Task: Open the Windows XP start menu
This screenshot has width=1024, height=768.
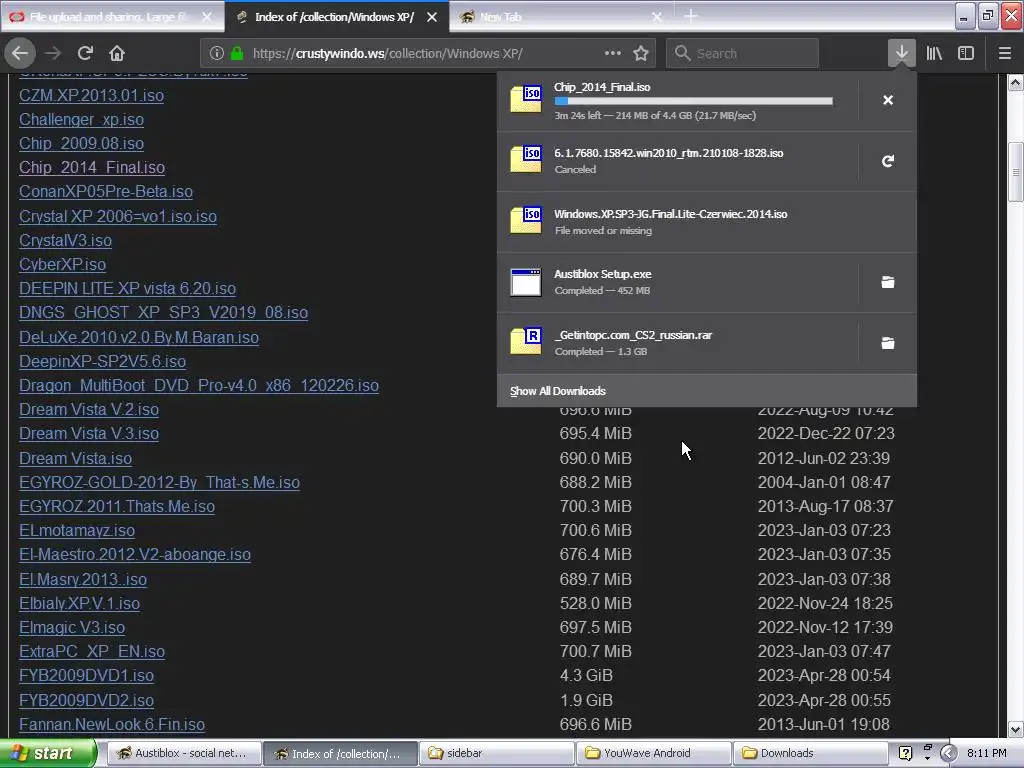Action: pos(48,753)
